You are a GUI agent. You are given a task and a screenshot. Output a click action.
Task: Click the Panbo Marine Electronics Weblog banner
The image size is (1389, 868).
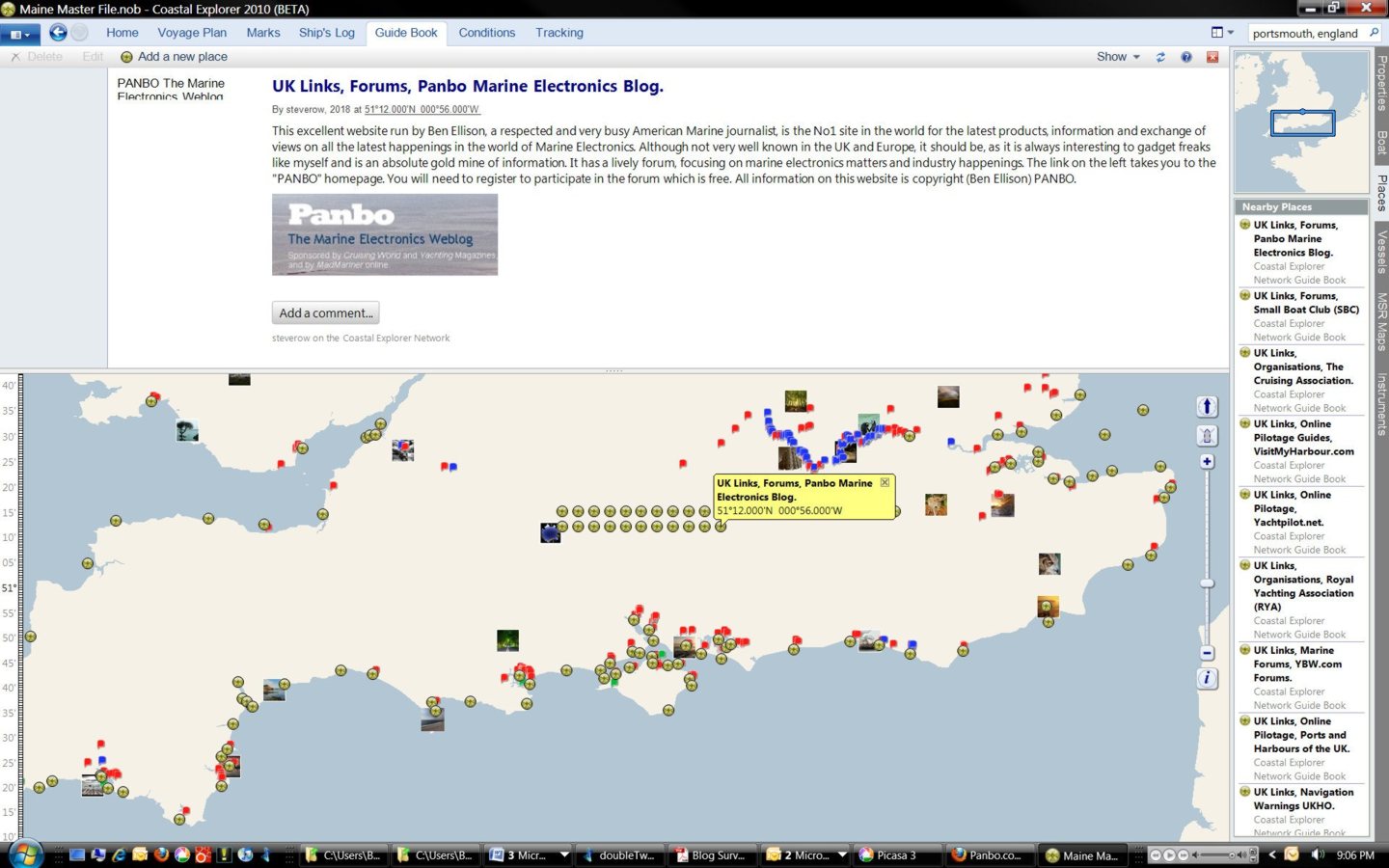click(x=385, y=234)
